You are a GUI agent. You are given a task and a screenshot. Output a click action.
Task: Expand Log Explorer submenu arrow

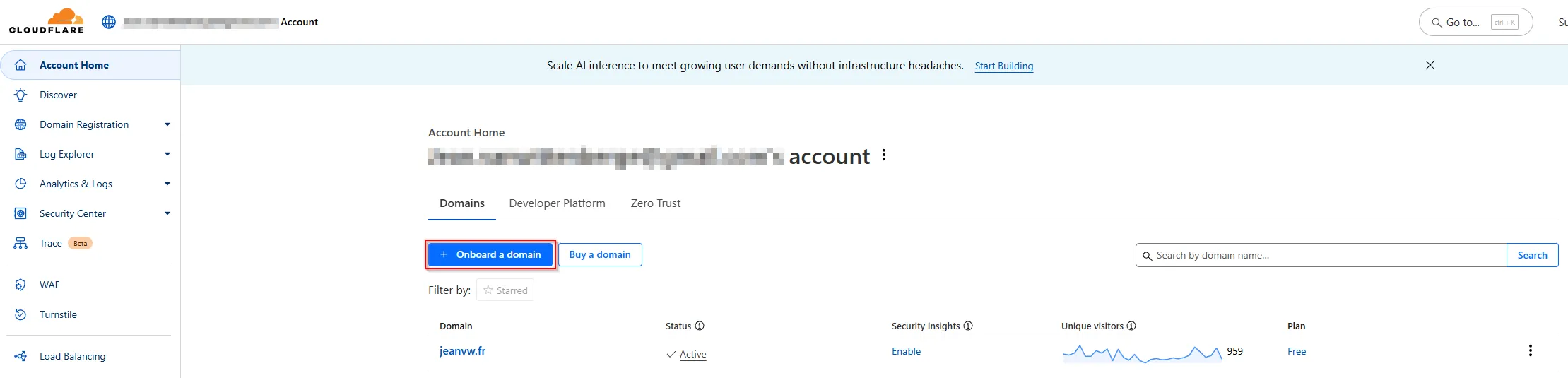pos(167,154)
